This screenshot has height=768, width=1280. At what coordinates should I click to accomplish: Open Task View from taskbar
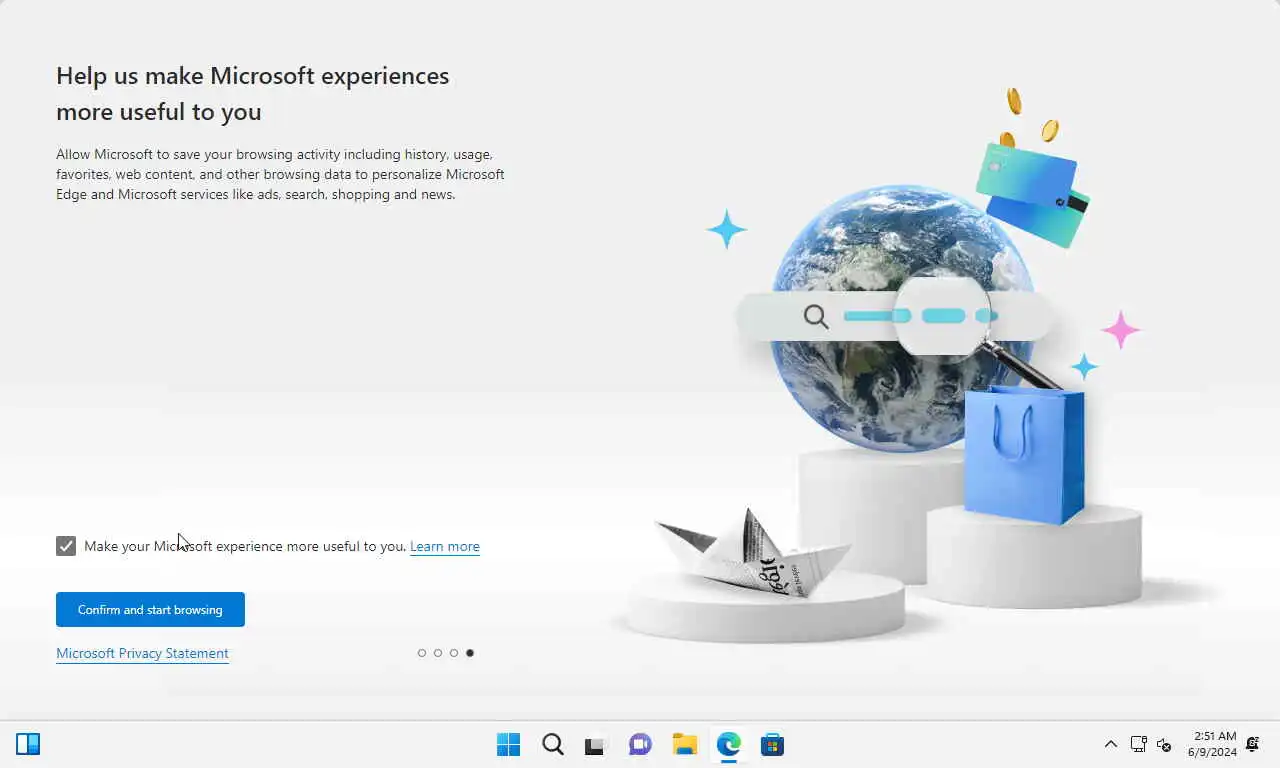pyautogui.click(x=597, y=744)
